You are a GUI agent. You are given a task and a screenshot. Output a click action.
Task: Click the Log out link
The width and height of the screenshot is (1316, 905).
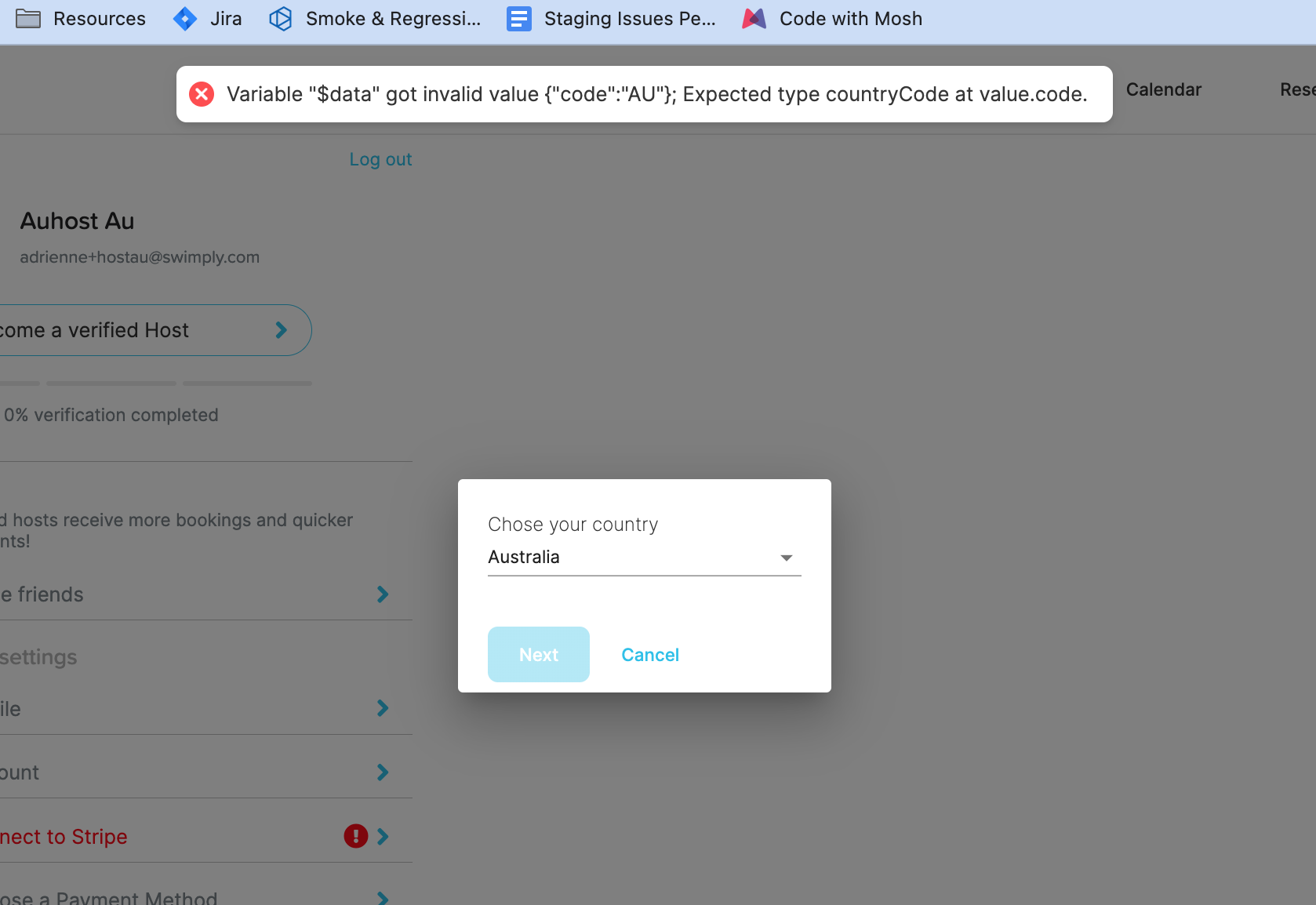point(380,159)
